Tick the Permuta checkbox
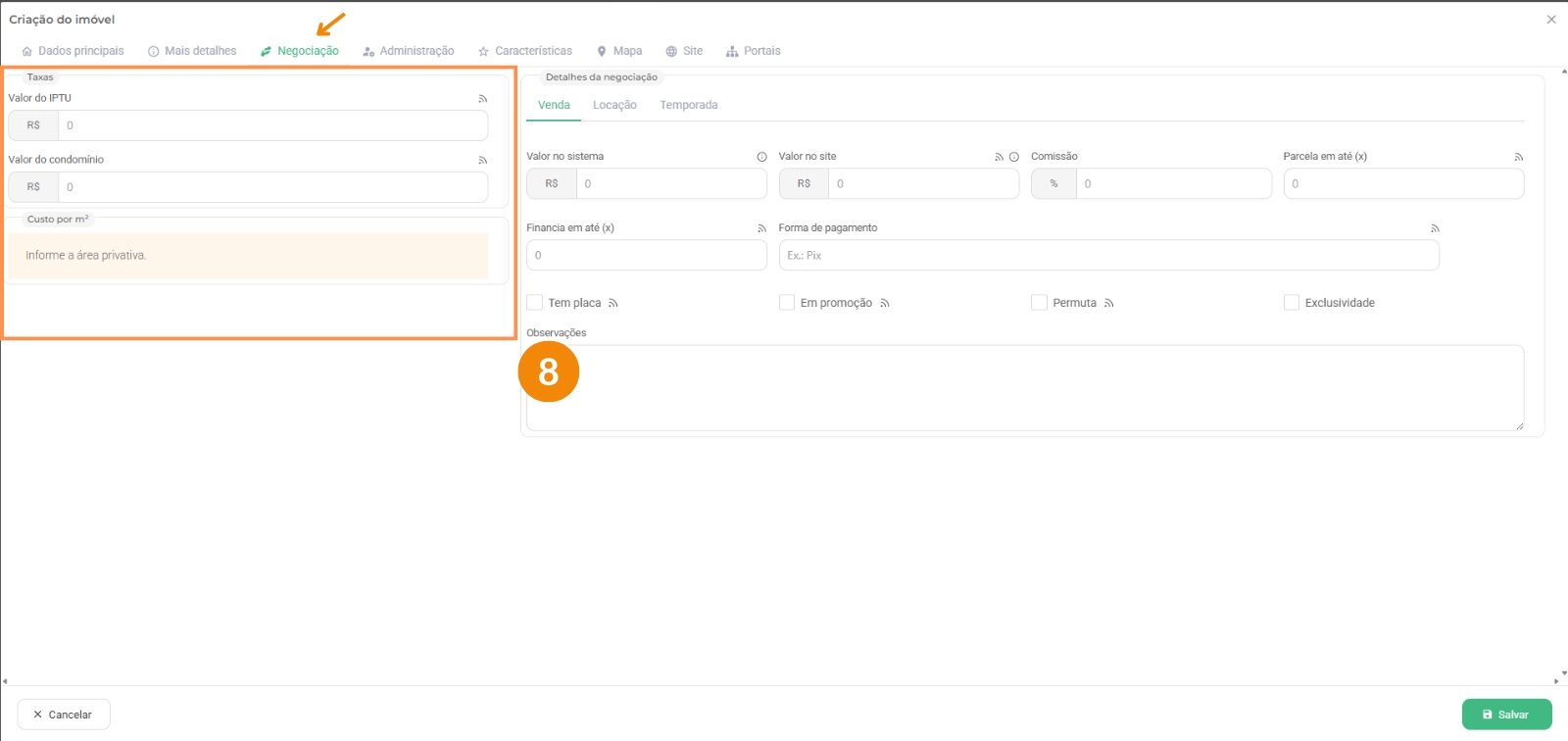This screenshot has width=1568, height=741. (x=1039, y=303)
